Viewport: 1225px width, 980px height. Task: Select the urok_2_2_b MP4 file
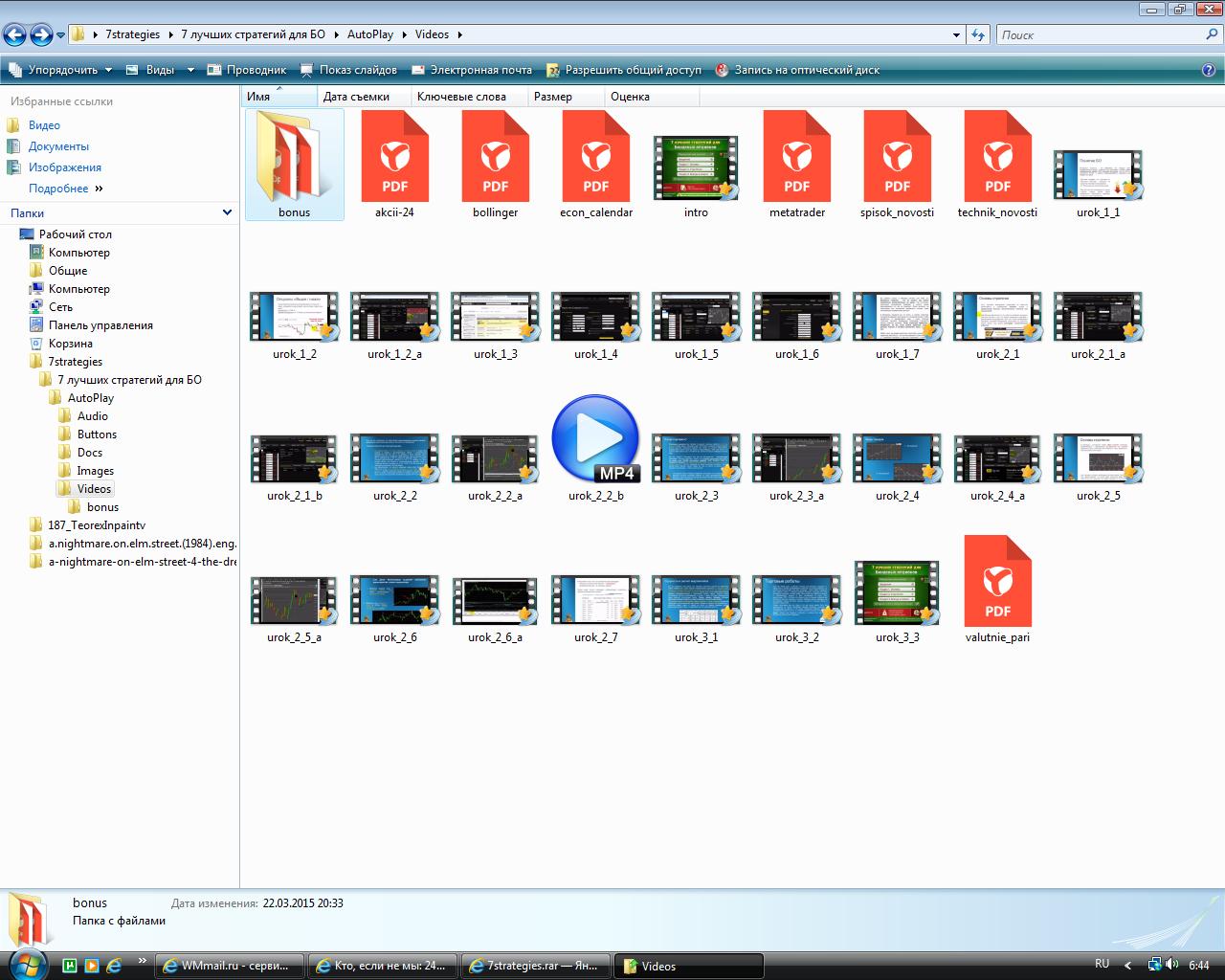tap(595, 438)
